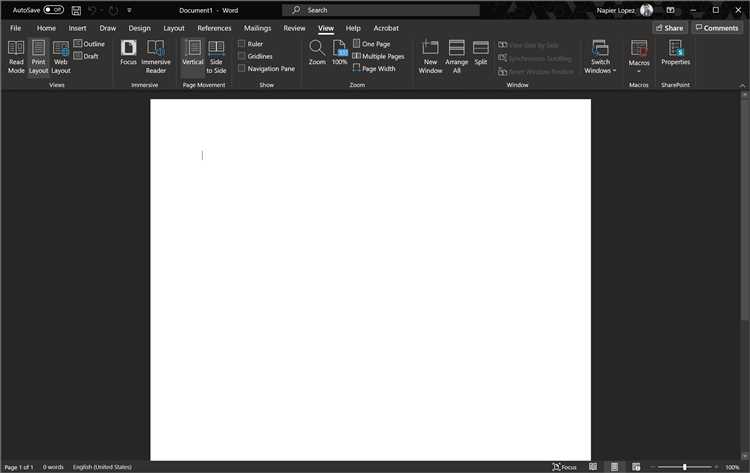The image size is (750, 473).
Task: Open the Zoom dialog
Action: [317, 53]
